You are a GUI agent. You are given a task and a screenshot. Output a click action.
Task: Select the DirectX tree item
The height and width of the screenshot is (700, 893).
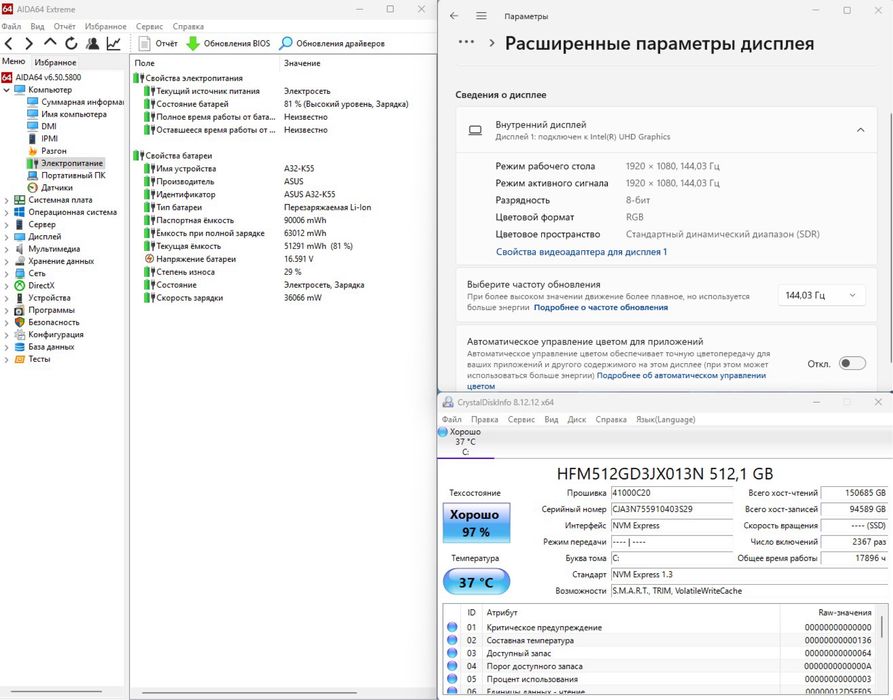[x=34, y=285]
